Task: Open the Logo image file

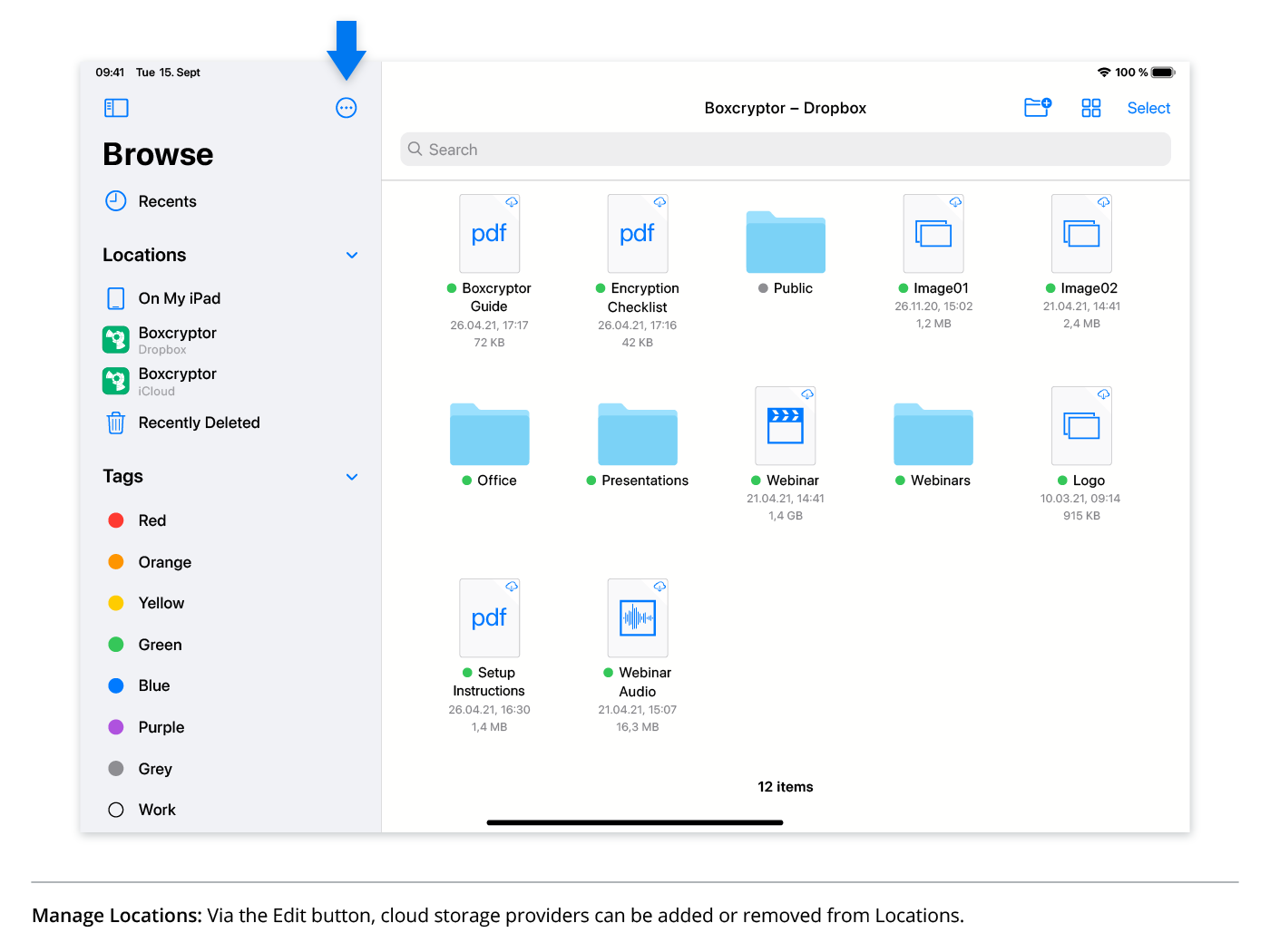Action: [x=1081, y=426]
